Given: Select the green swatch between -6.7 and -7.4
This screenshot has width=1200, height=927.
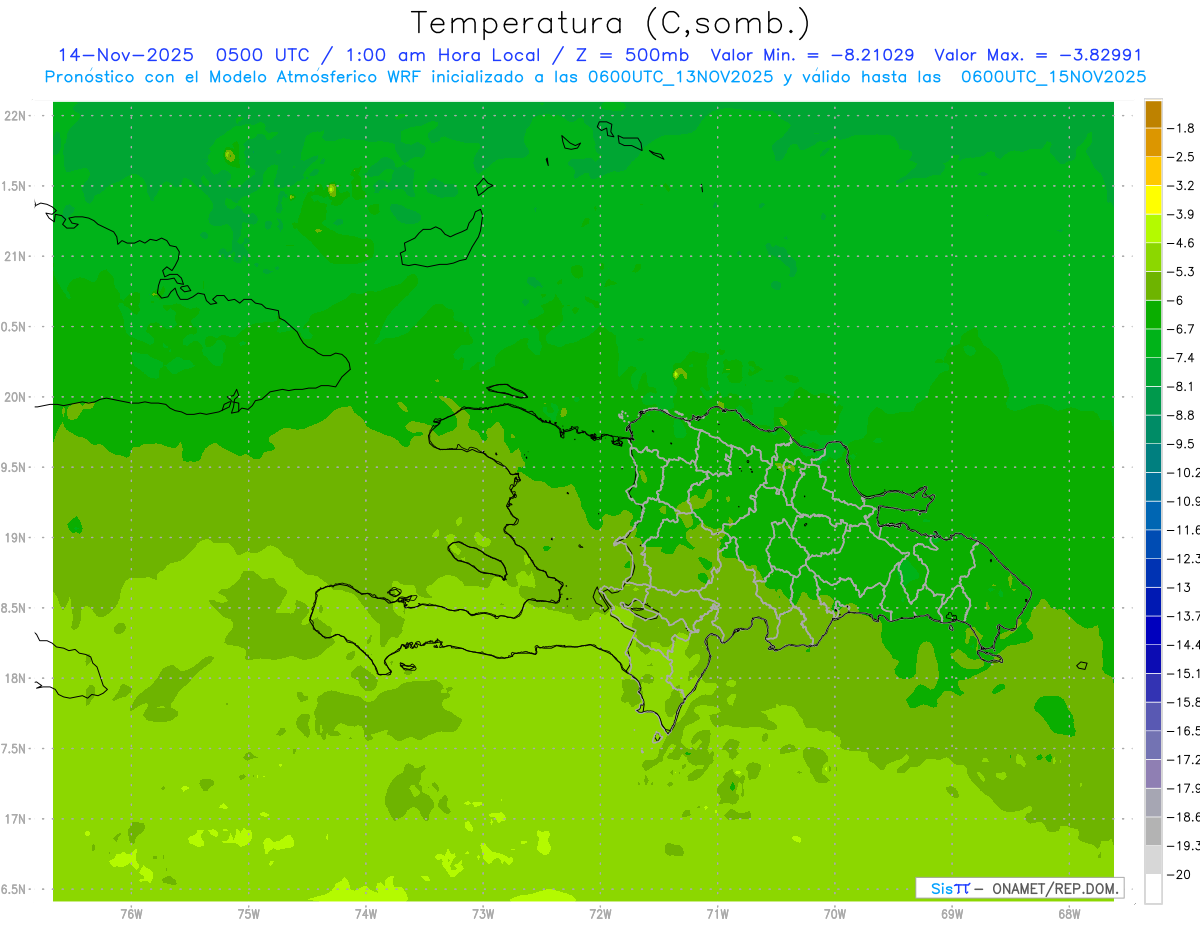Looking at the screenshot, I should [1153, 343].
